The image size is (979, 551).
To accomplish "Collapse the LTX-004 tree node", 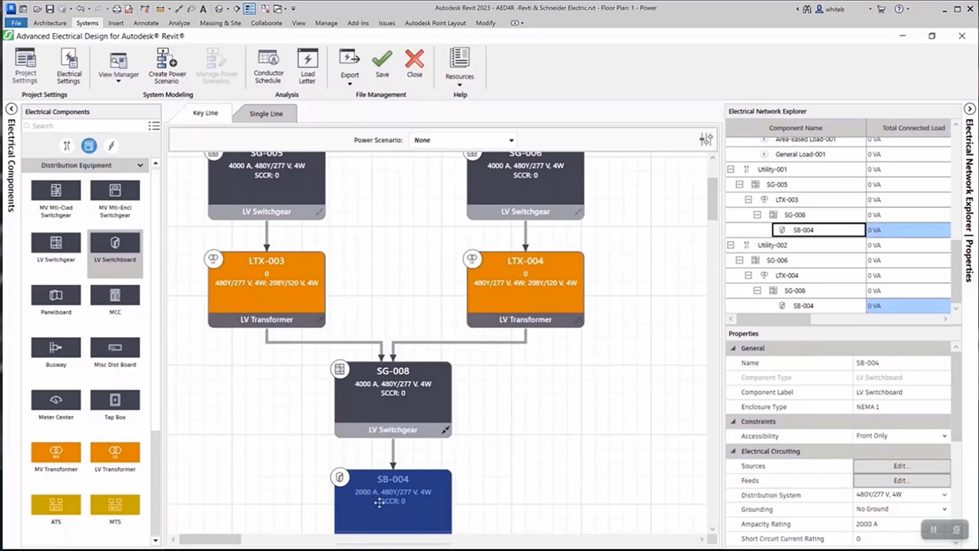I will (x=748, y=275).
